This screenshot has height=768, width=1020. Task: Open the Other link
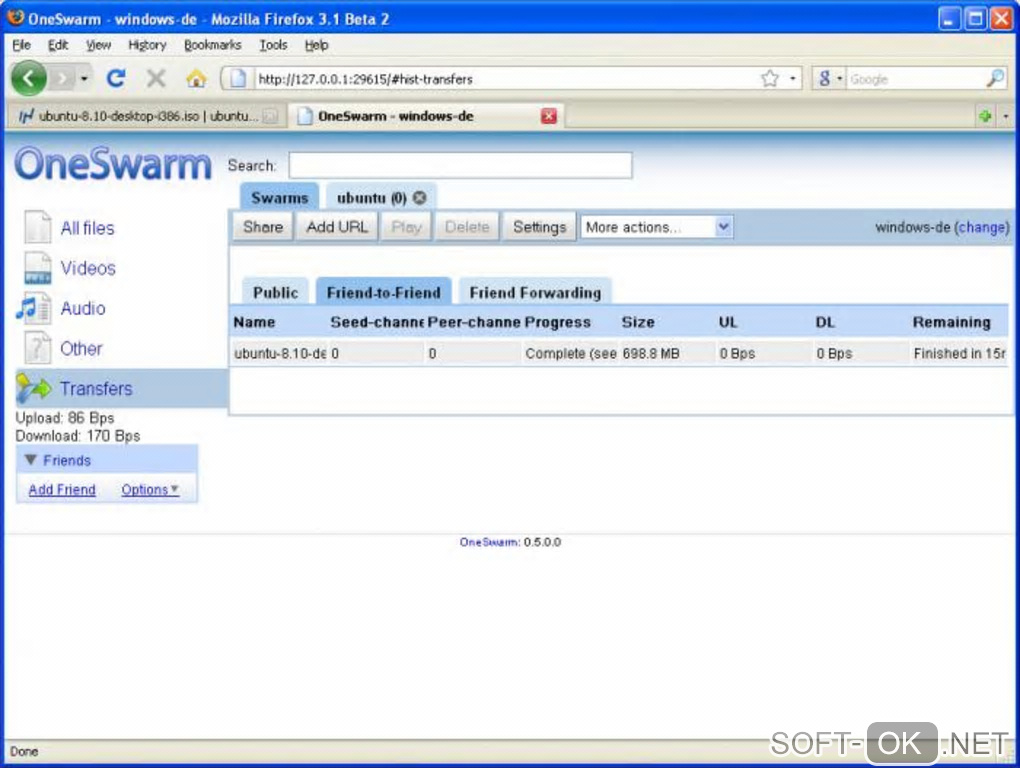click(81, 349)
